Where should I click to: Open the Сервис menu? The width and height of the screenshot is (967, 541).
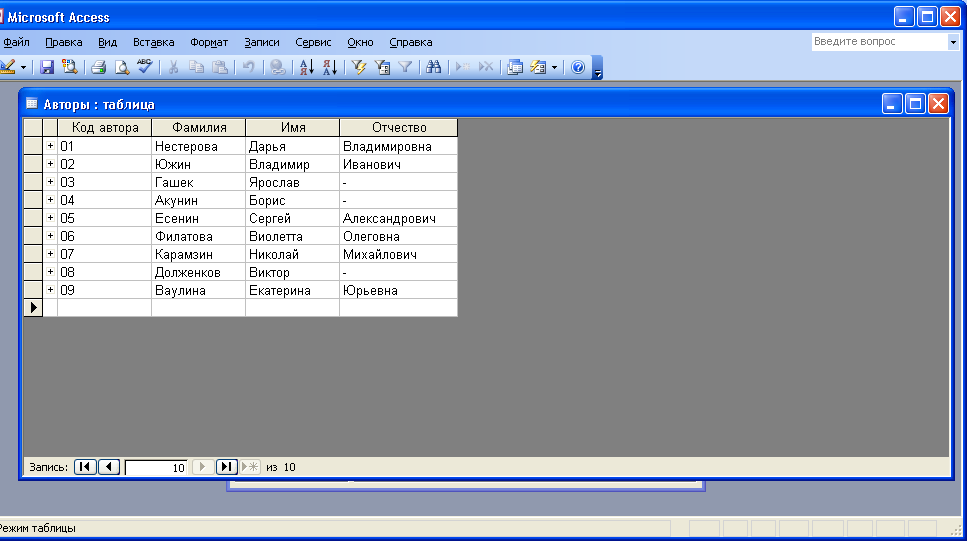313,43
